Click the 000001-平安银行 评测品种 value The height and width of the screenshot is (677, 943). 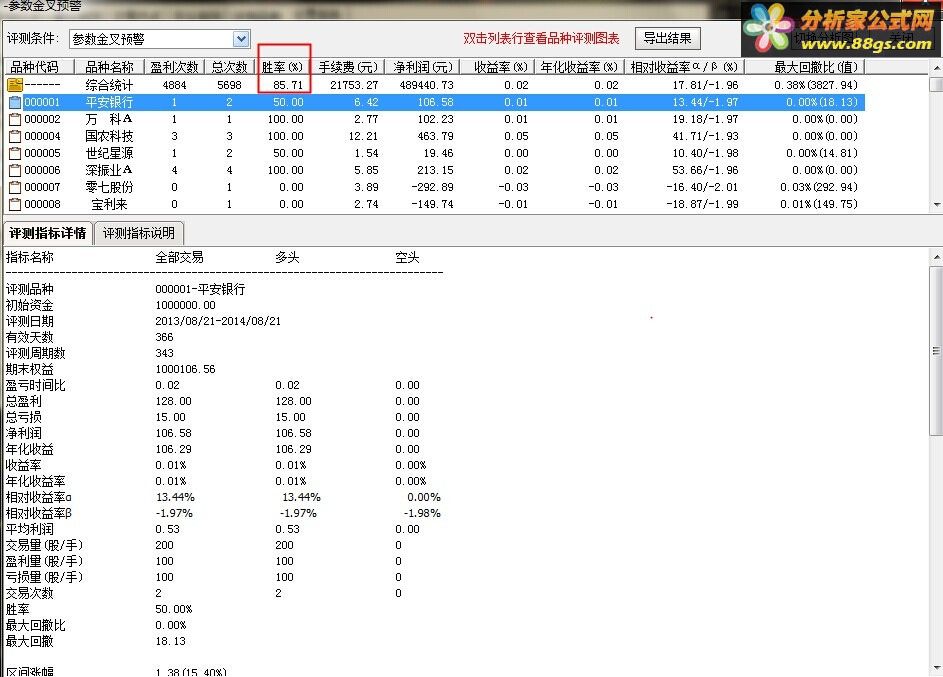coord(200,289)
